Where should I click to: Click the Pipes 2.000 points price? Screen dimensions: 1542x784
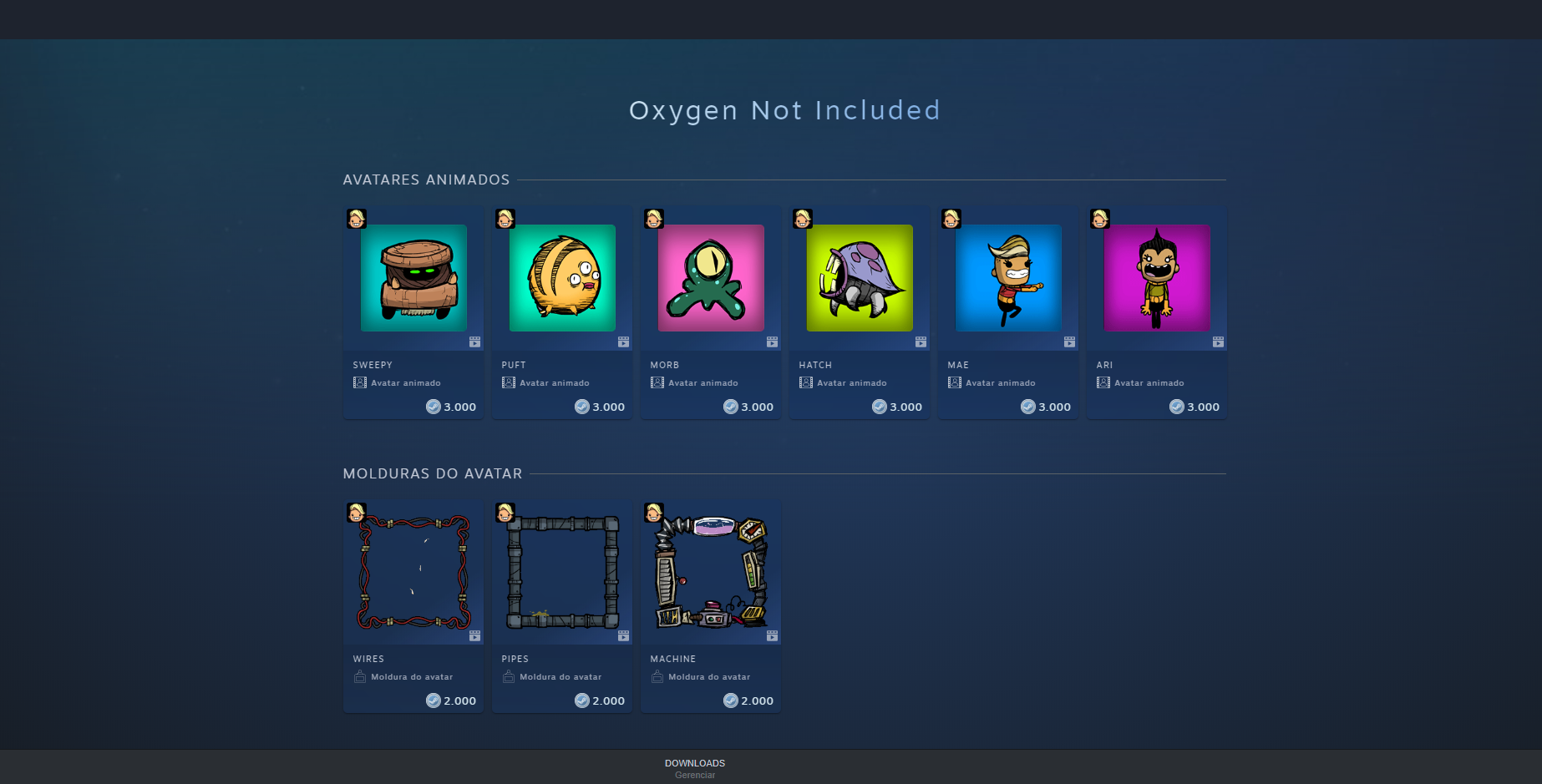pos(600,701)
